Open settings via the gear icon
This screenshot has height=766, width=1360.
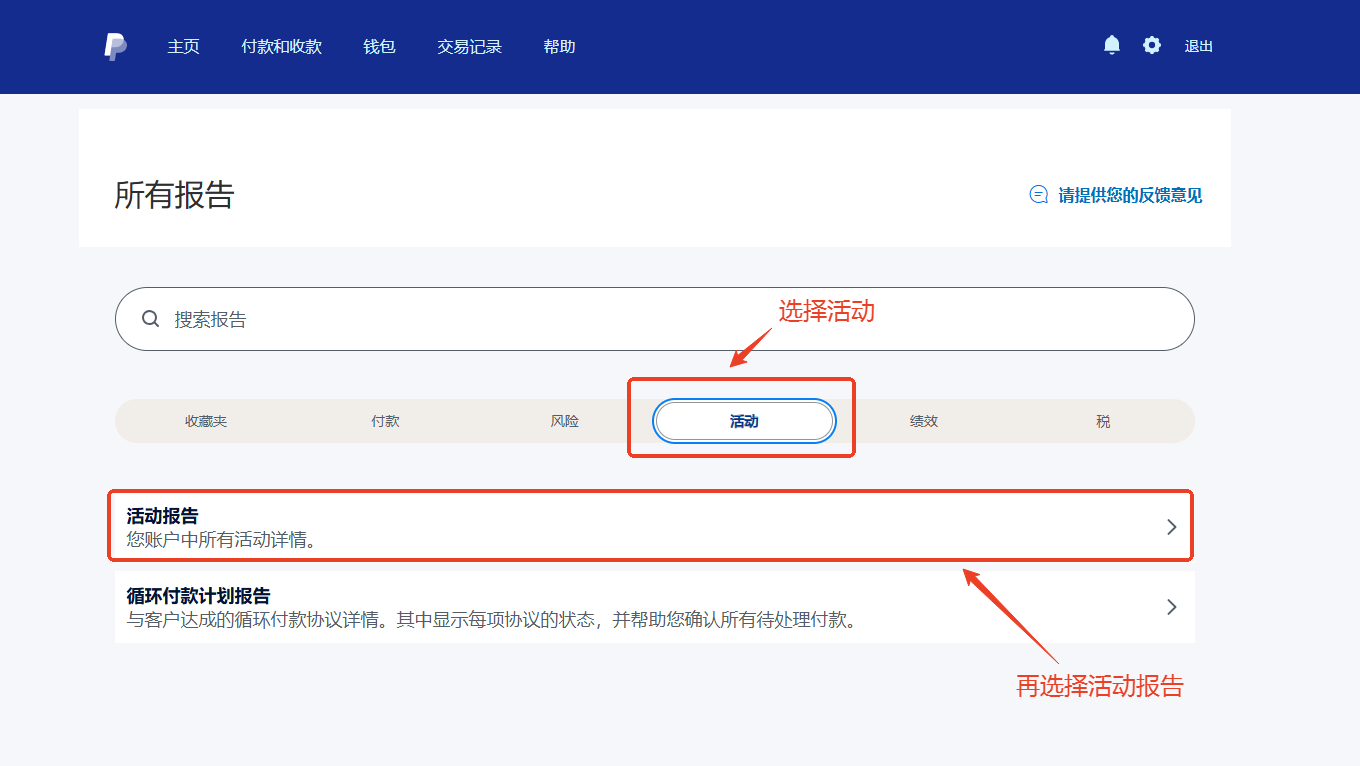click(x=1152, y=45)
